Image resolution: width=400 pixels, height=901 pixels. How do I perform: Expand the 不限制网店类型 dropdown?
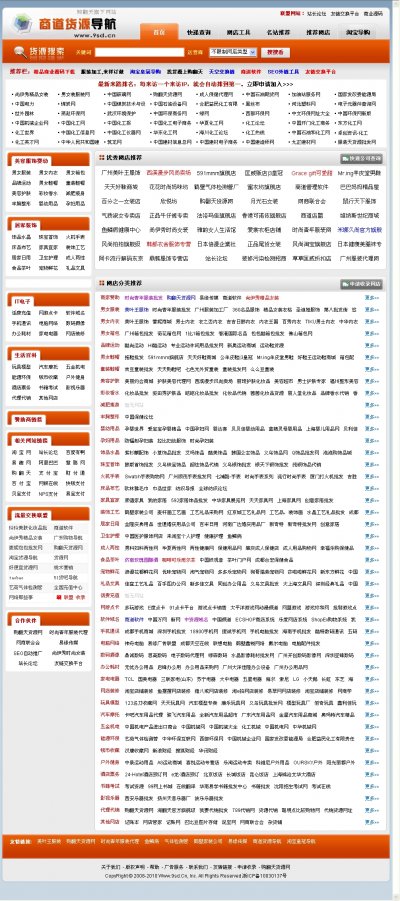tap(232, 52)
